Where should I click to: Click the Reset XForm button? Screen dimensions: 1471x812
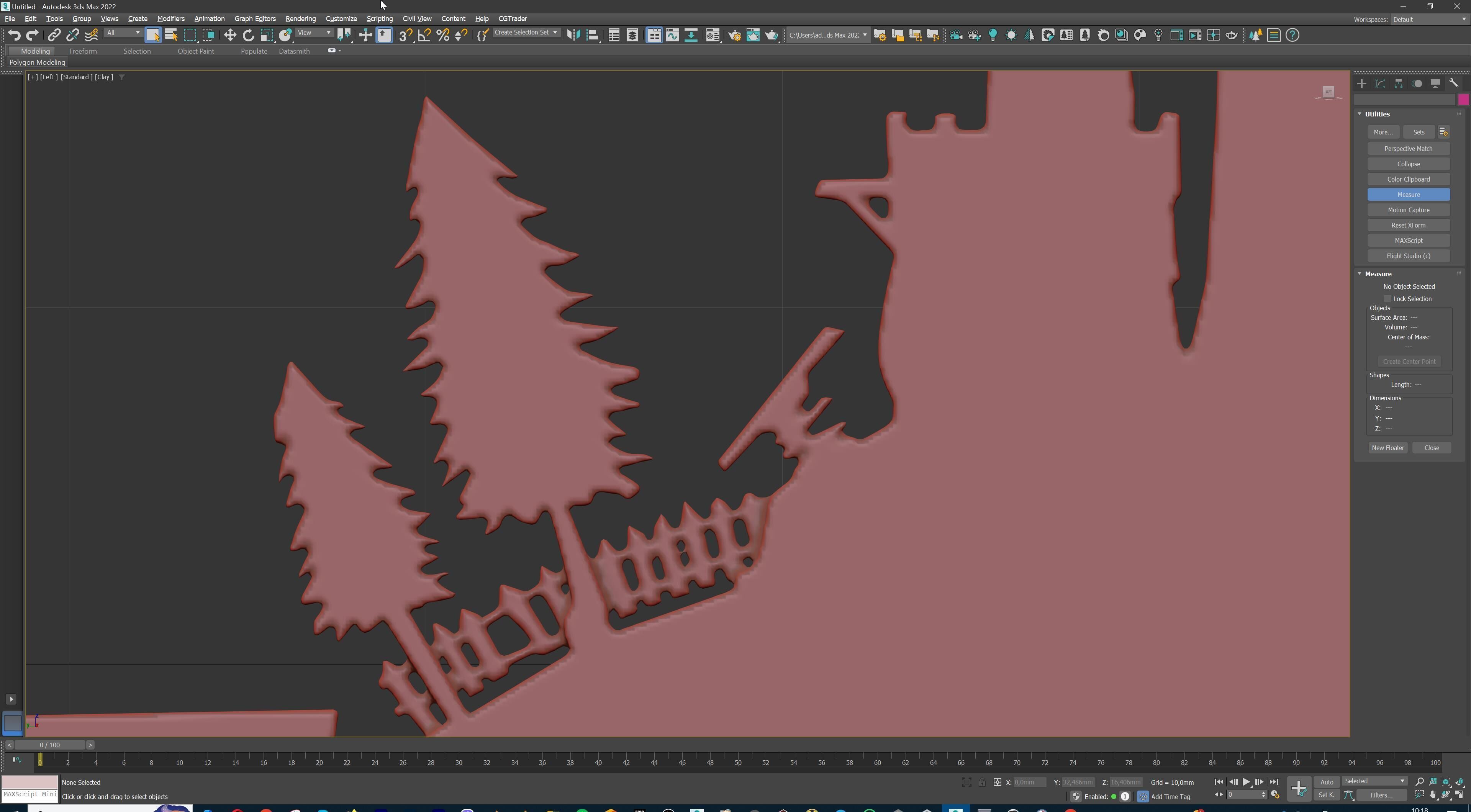[1408, 225]
